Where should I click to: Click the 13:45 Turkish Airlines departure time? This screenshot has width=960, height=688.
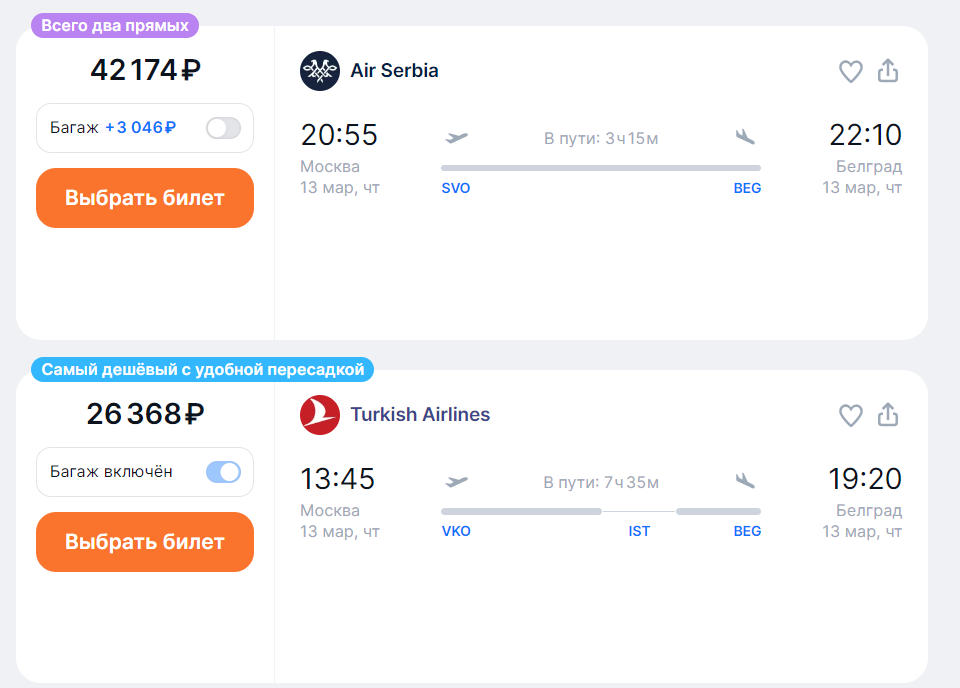[338, 479]
